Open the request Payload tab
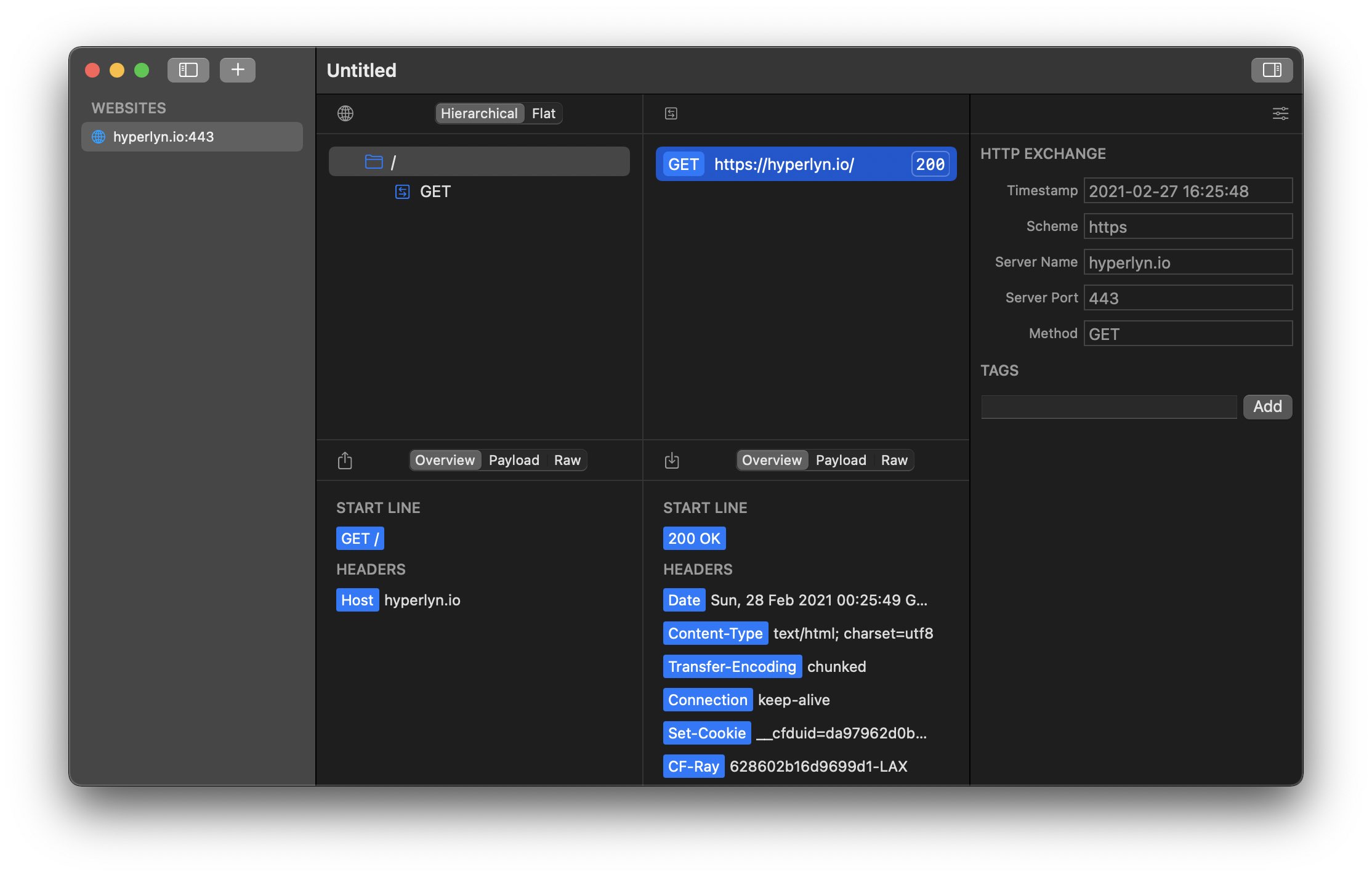 [514, 461]
